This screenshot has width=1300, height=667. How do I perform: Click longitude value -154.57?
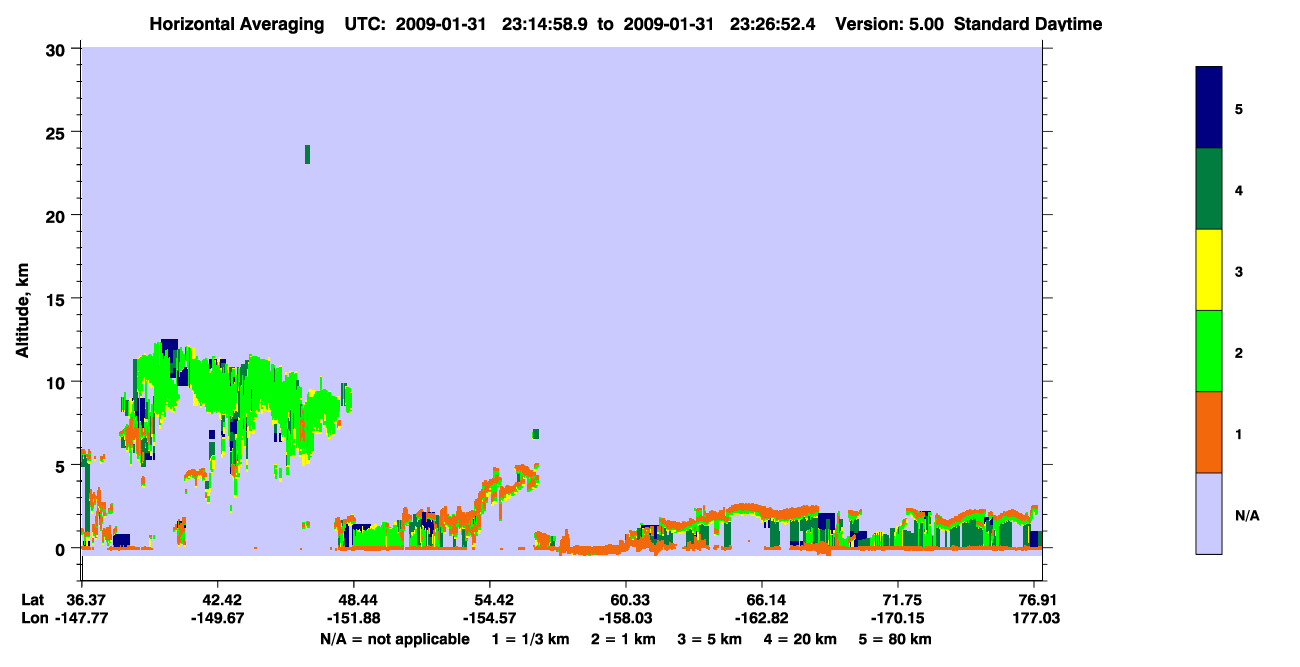click(489, 618)
